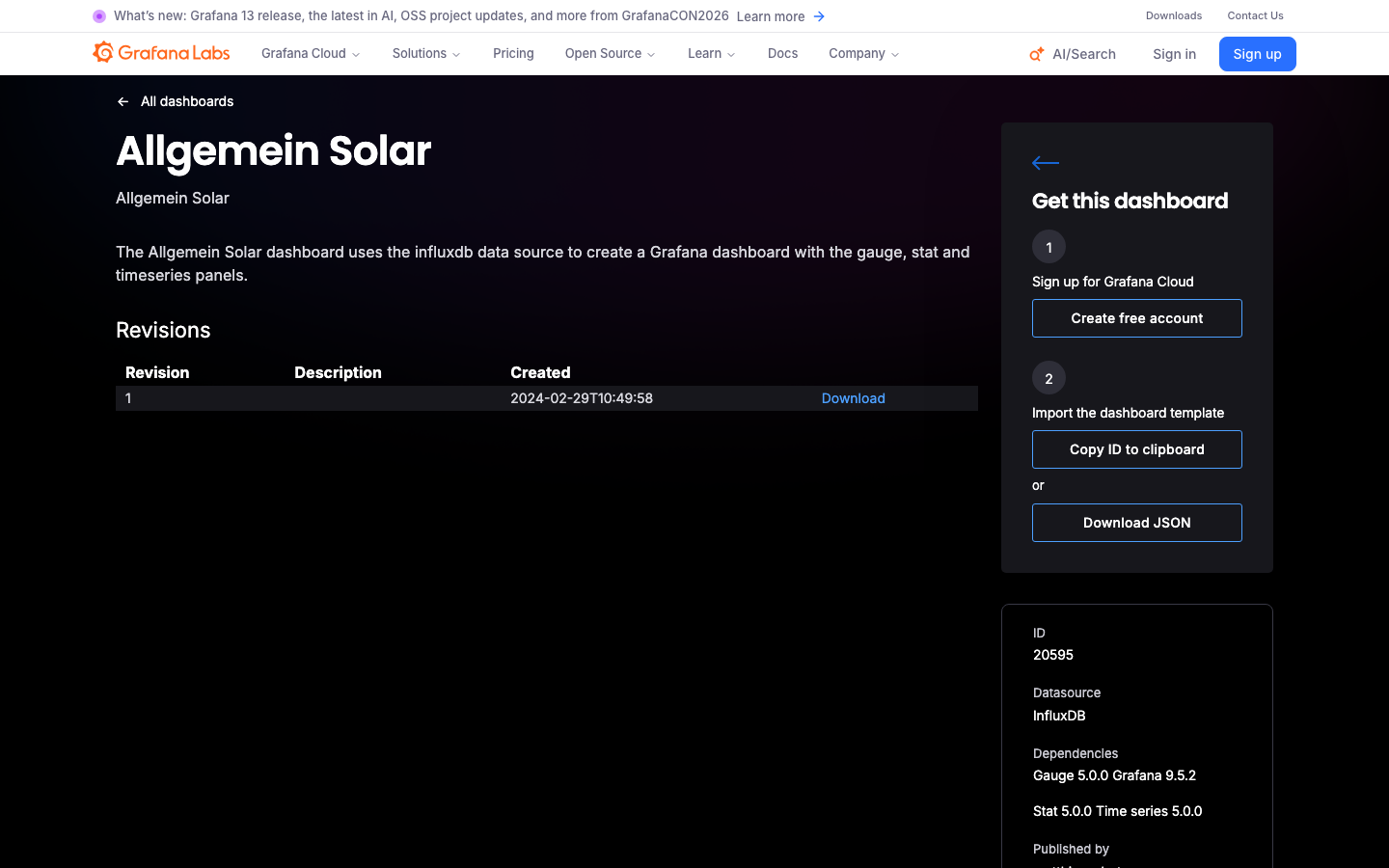Click the Description column header
The height and width of the screenshot is (868, 1389).
[x=338, y=372]
